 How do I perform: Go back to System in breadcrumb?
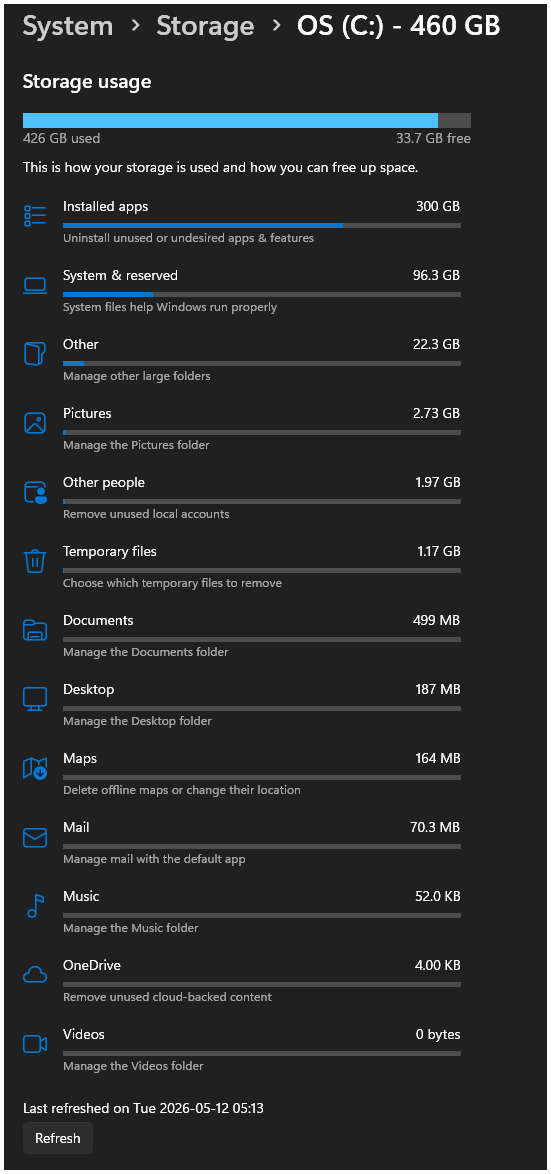[x=67, y=26]
